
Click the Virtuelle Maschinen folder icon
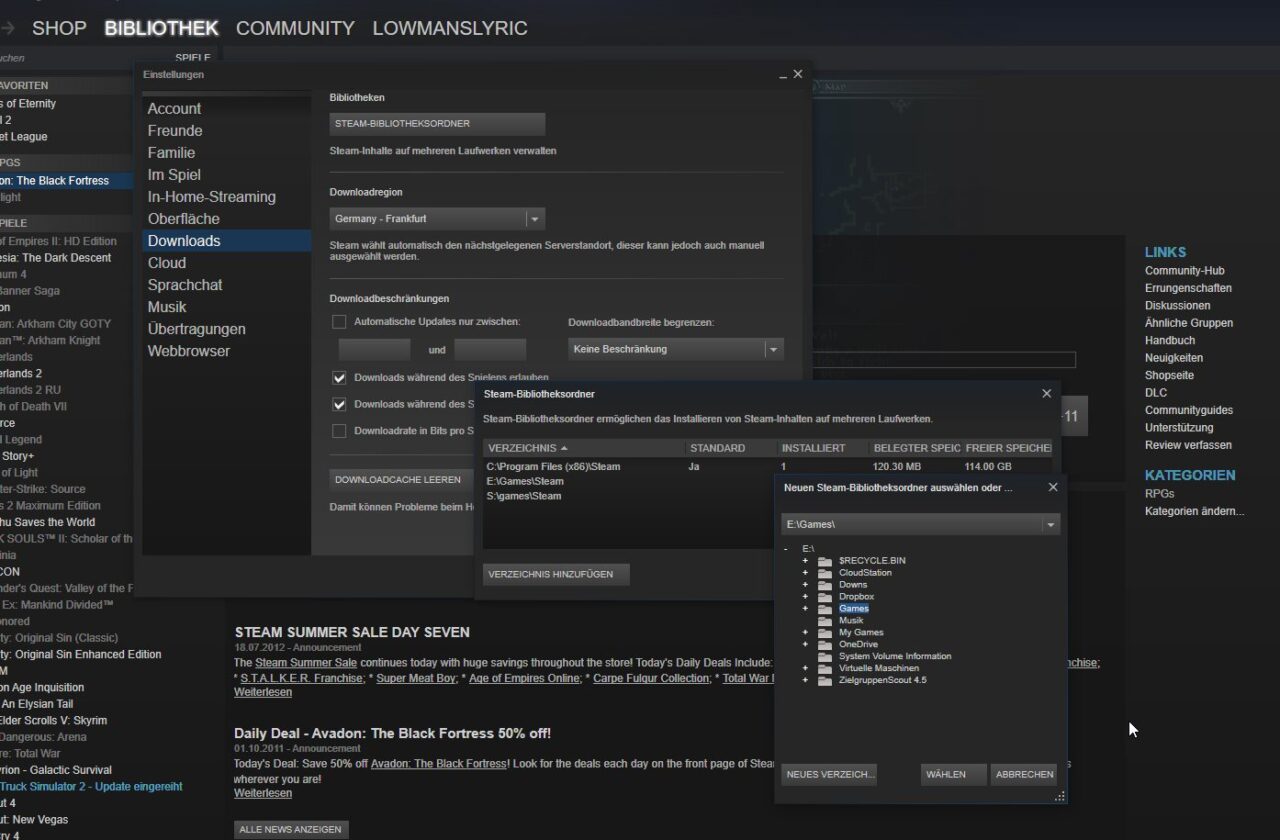point(824,669)
